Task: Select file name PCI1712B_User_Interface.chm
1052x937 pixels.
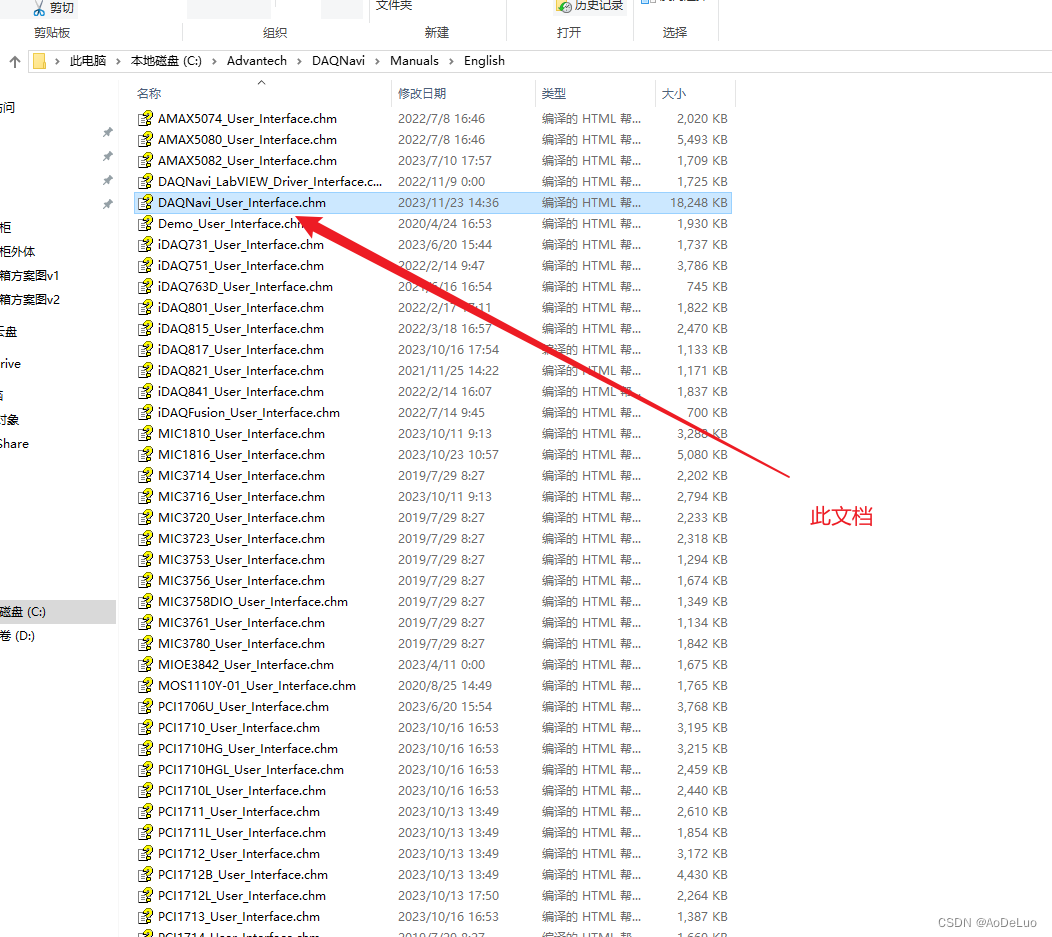Action: (x=242, y=875)
